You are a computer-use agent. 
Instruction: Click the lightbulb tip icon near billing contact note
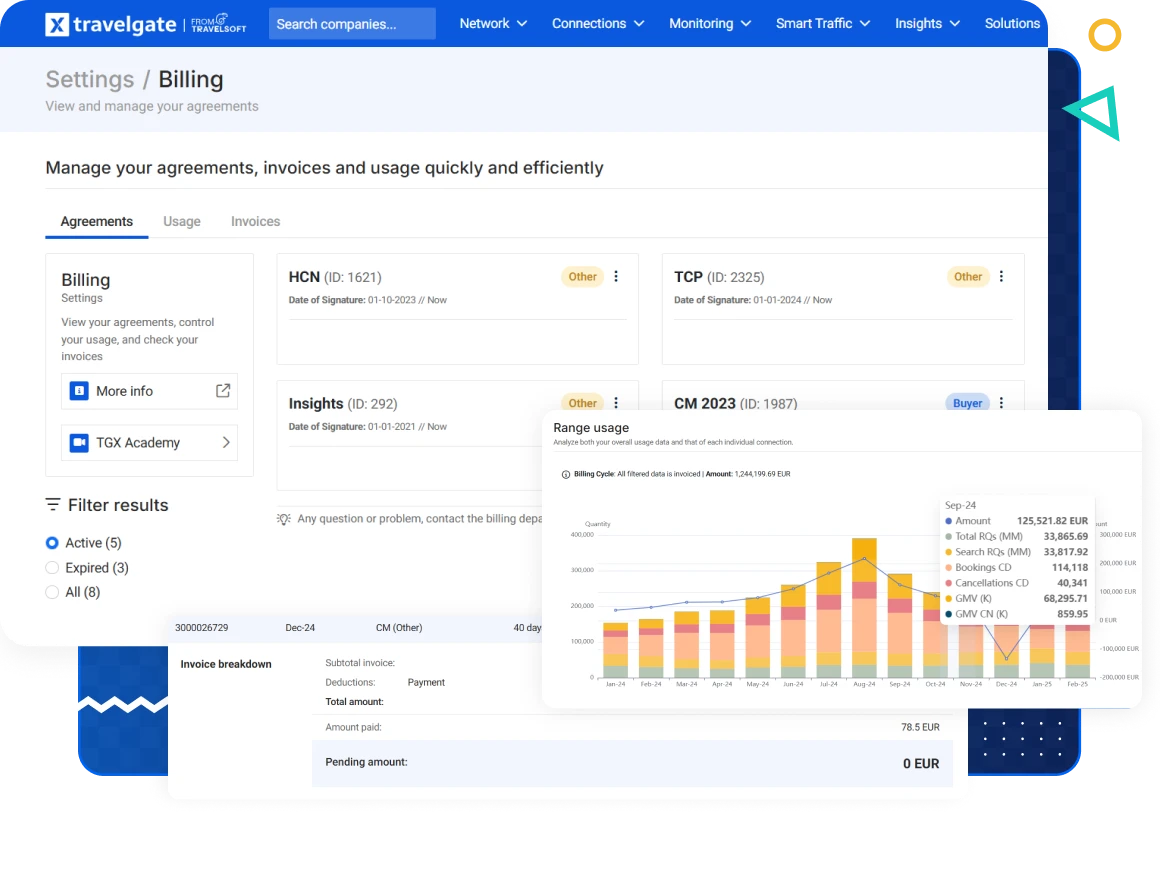coord(284,519)
